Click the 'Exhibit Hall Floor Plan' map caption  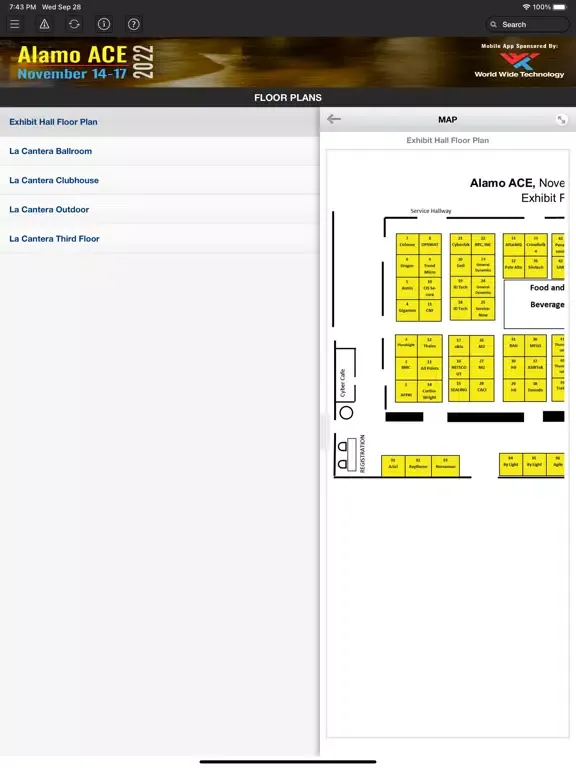click(x=448, y=141)
